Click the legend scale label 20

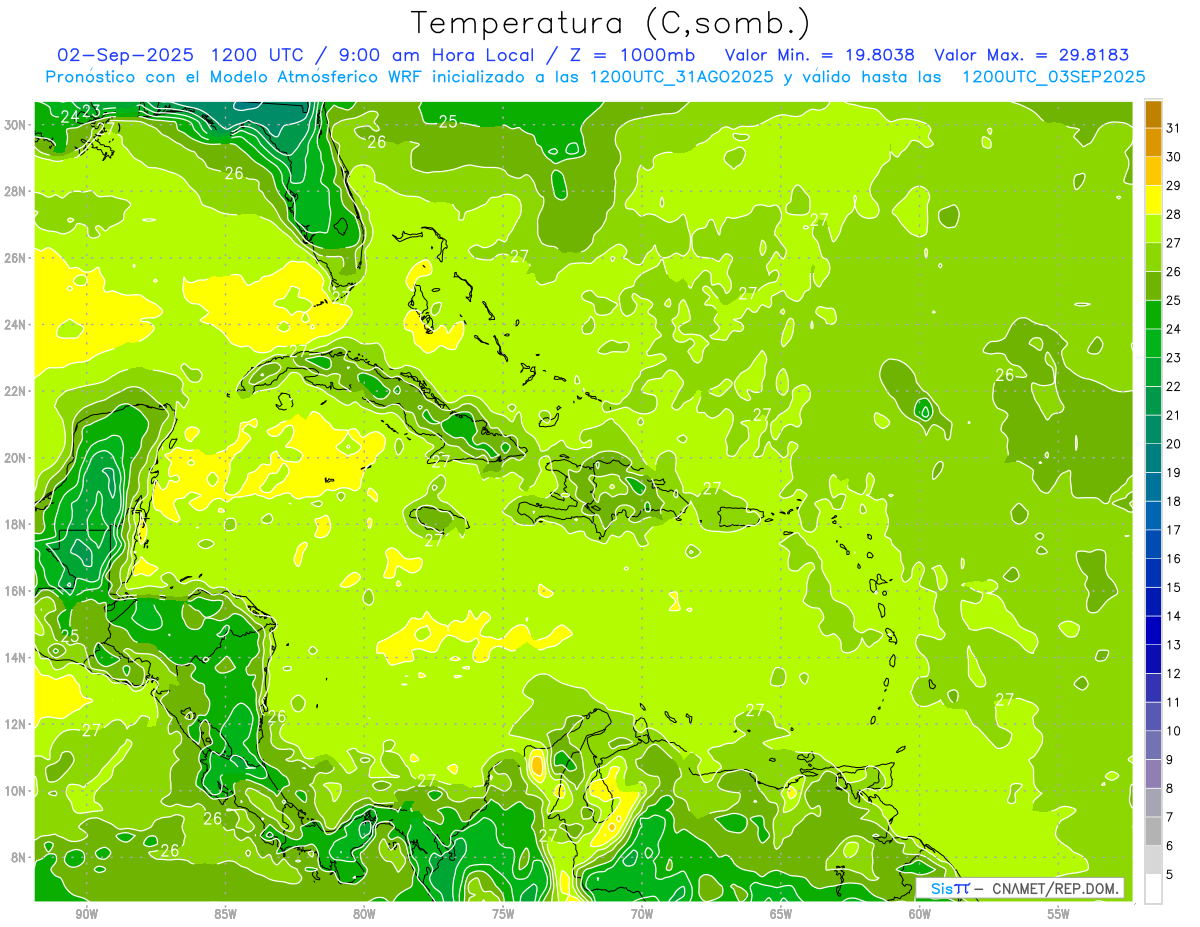click(1174, 443)
